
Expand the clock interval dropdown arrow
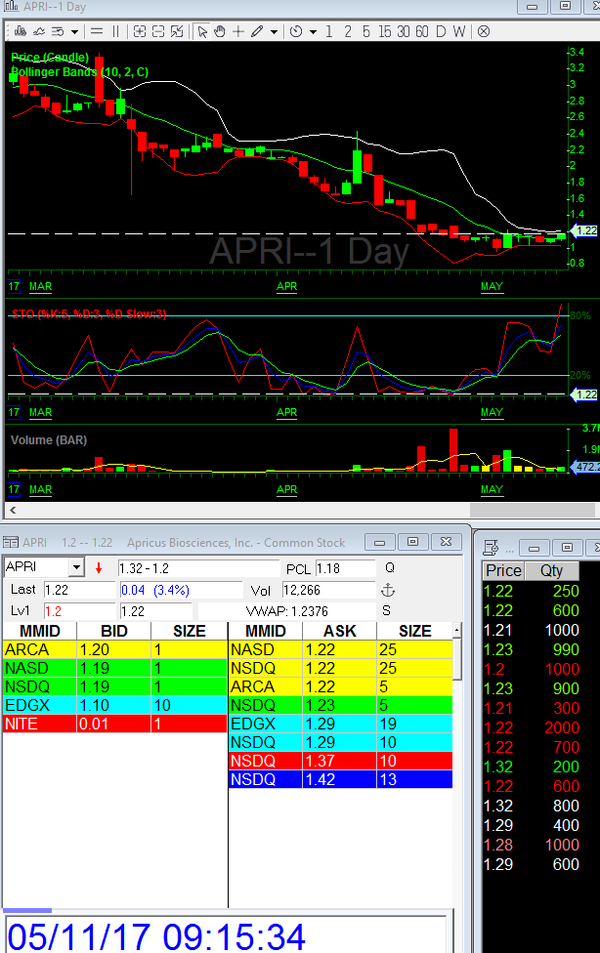313,31
